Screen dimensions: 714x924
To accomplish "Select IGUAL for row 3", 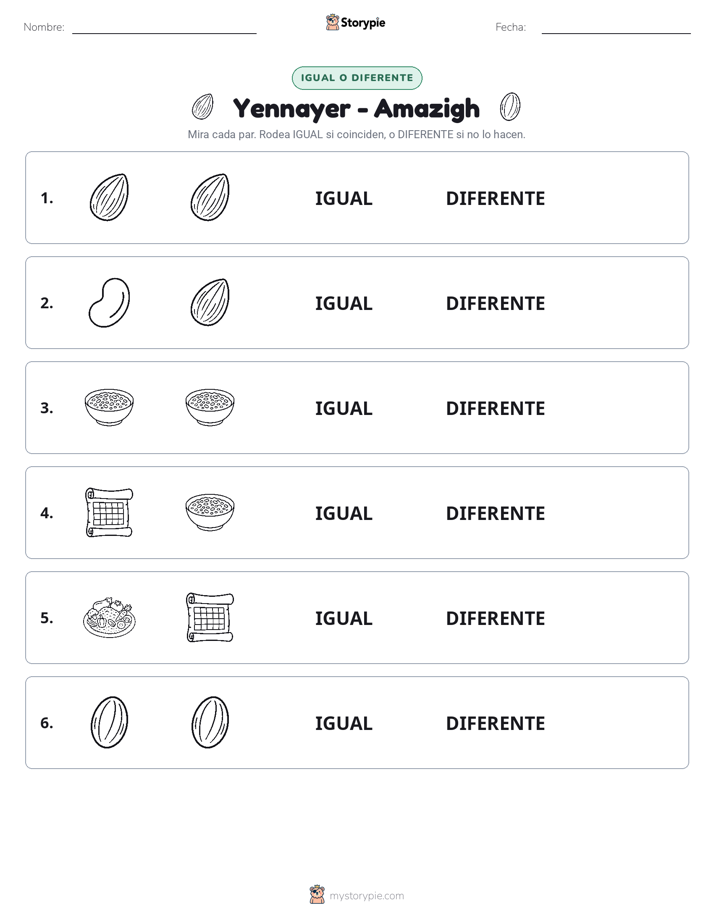I will [x=343, y=408].
